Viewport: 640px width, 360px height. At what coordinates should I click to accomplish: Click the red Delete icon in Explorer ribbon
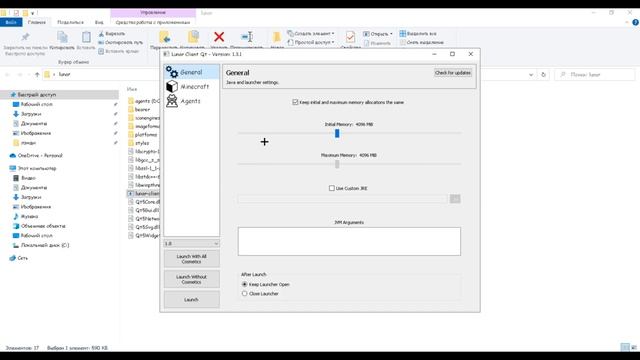pos(219,37)
